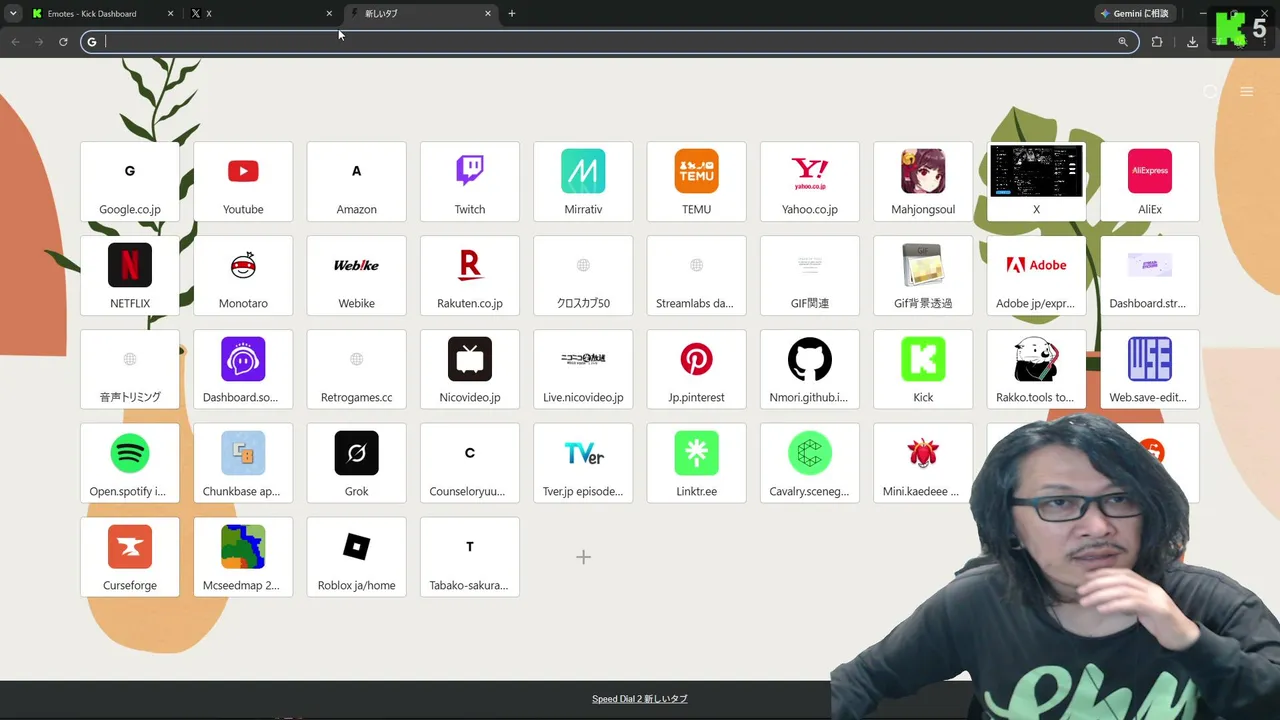
Task: Open the Live.nicovideo.jp speed dial
Action: (583, 369)
